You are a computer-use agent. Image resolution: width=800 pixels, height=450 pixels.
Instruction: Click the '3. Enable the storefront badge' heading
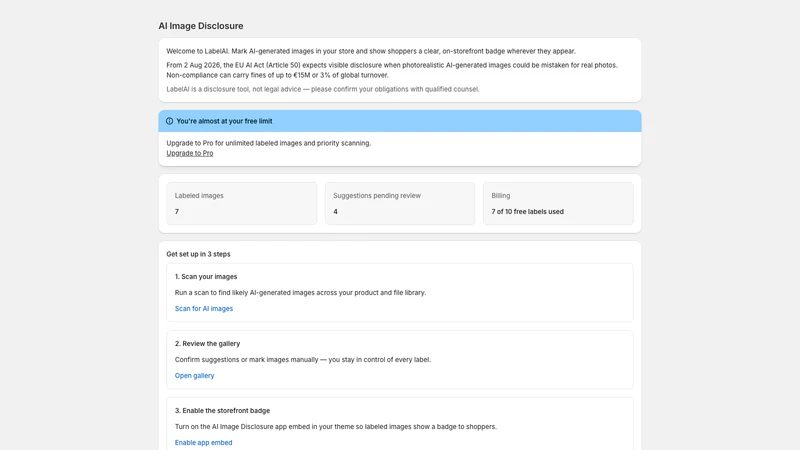(222, 410)
